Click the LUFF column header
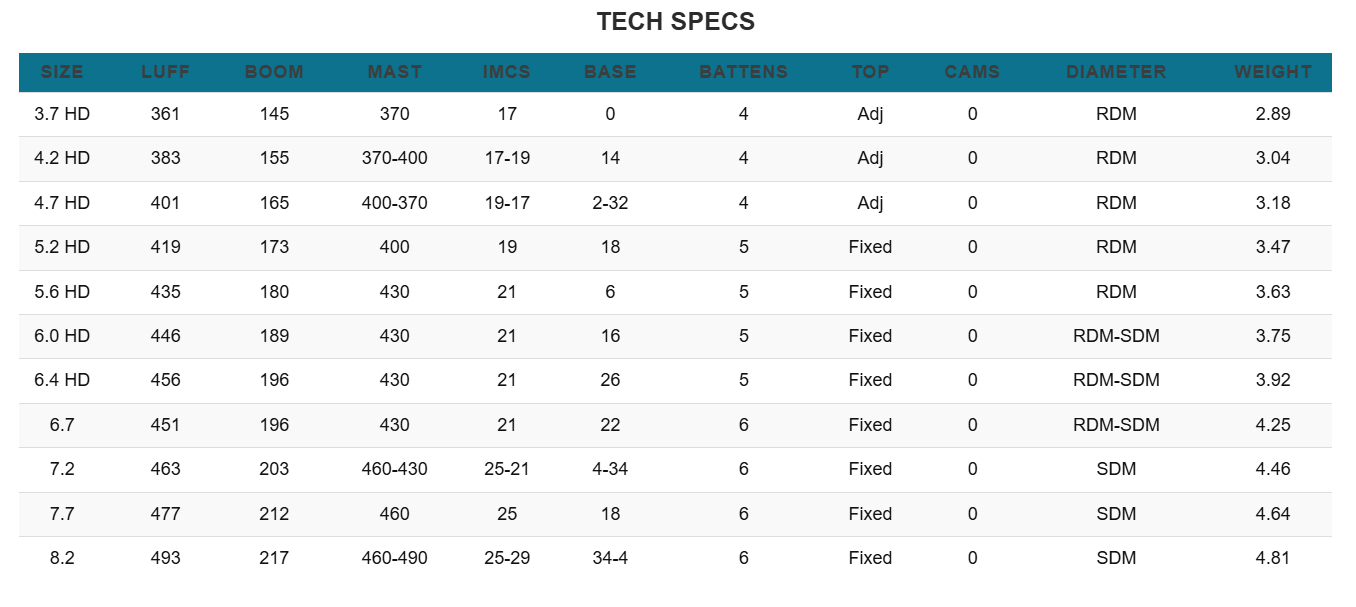The width and height of the screenshot is (1356, 607). (165, 72)
